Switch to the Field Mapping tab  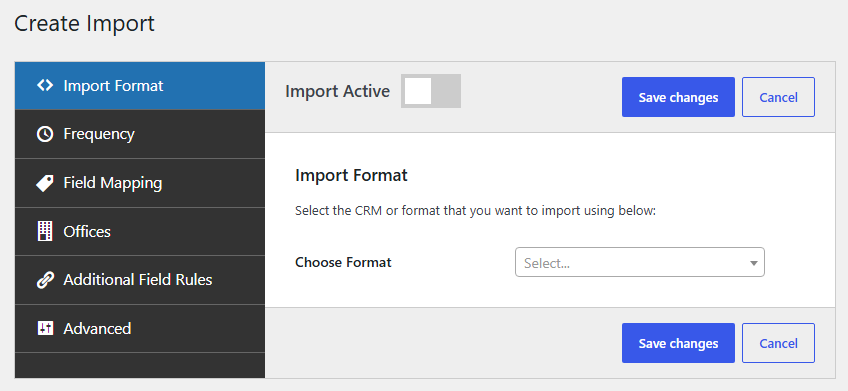point(140,183)
